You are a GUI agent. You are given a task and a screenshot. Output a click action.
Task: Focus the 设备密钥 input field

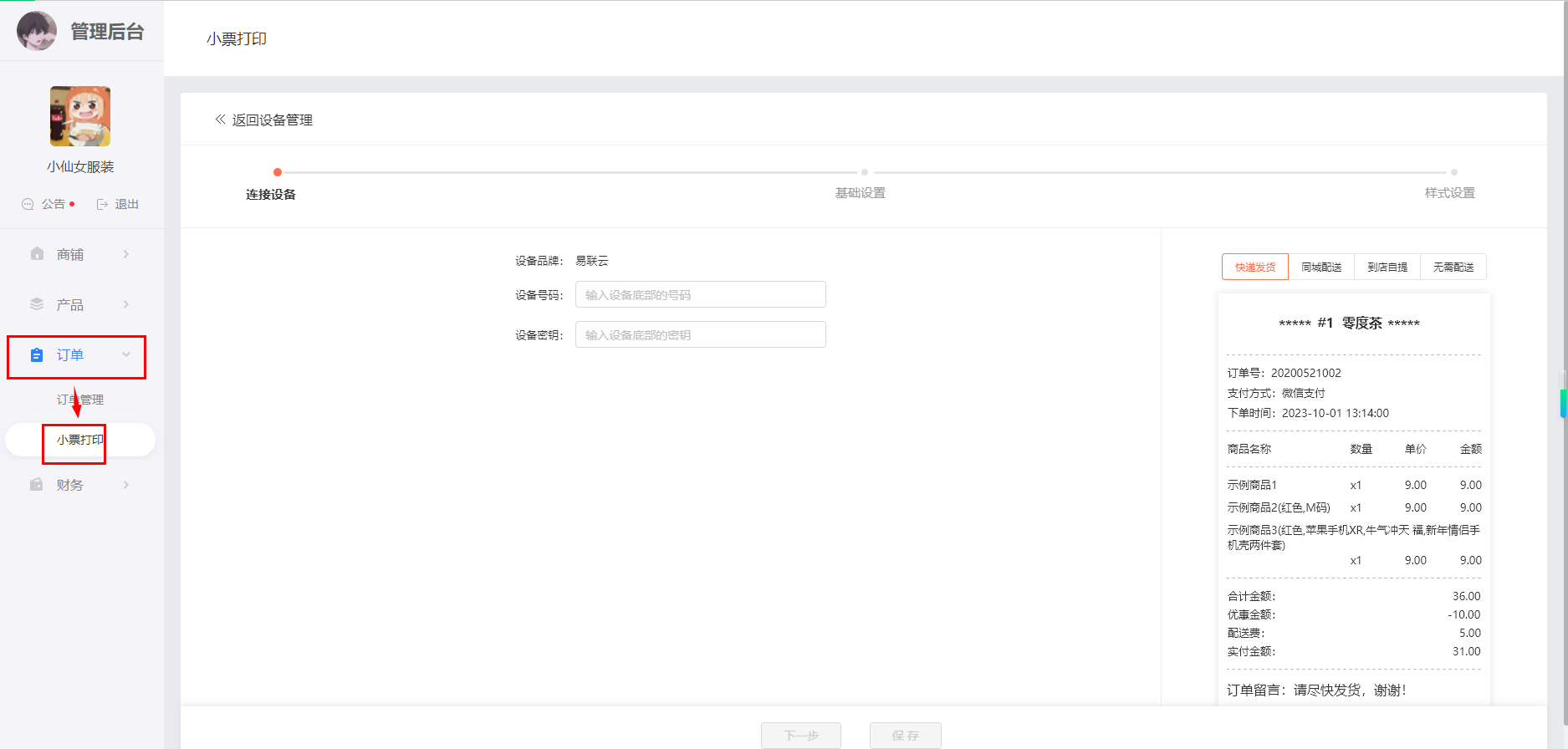coord(701,334)
